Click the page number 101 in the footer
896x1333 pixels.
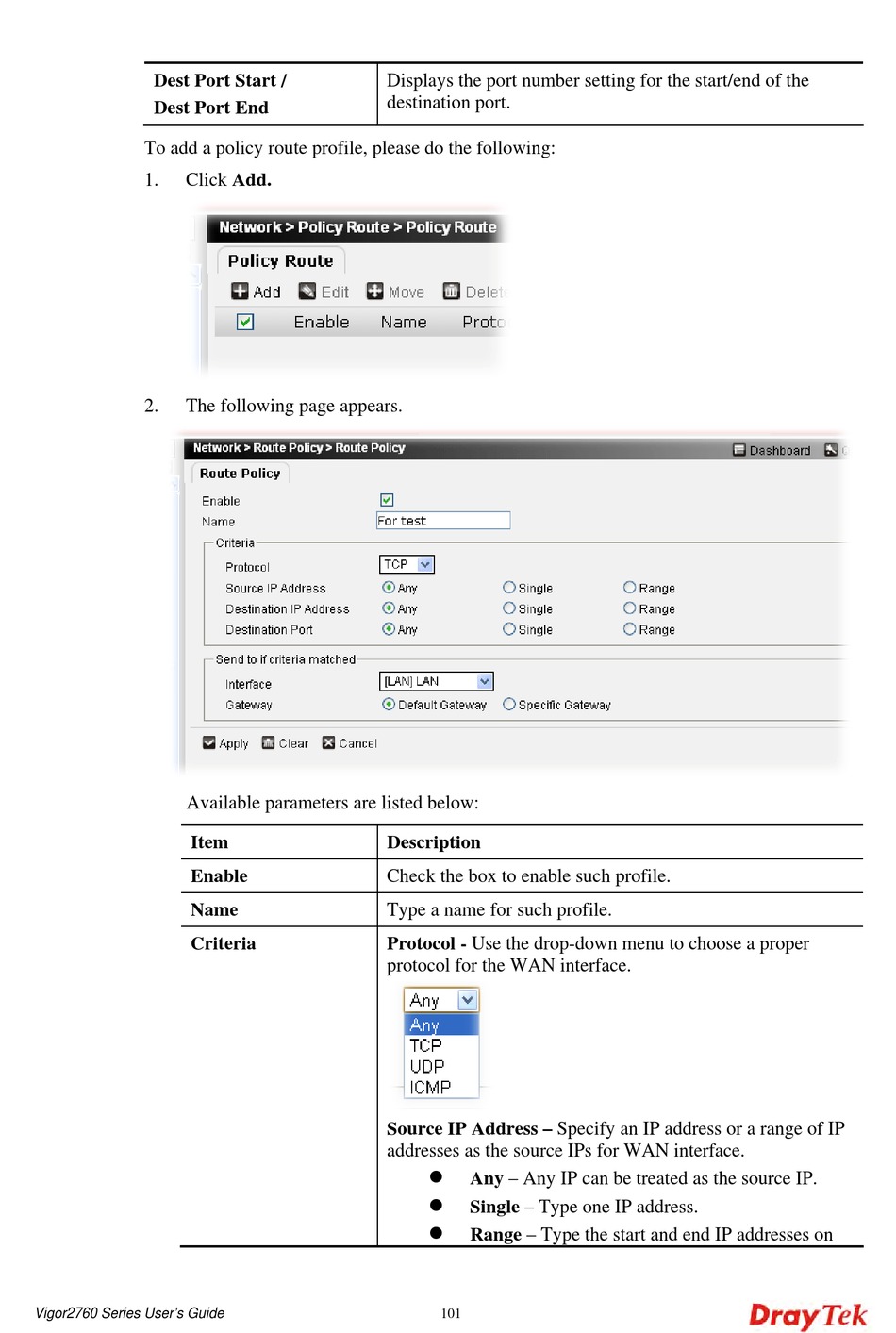451,1313
